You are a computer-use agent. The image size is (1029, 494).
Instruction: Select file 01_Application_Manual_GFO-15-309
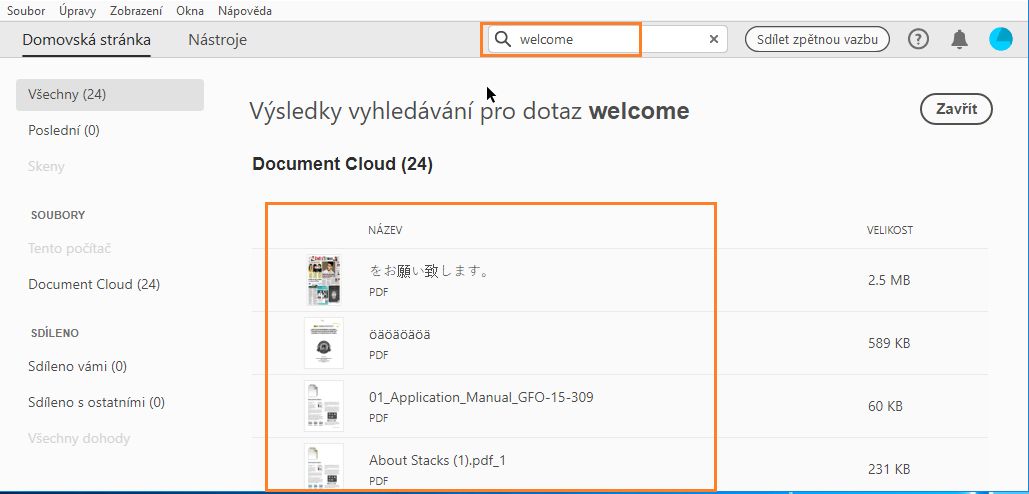[x=481, y=397]
